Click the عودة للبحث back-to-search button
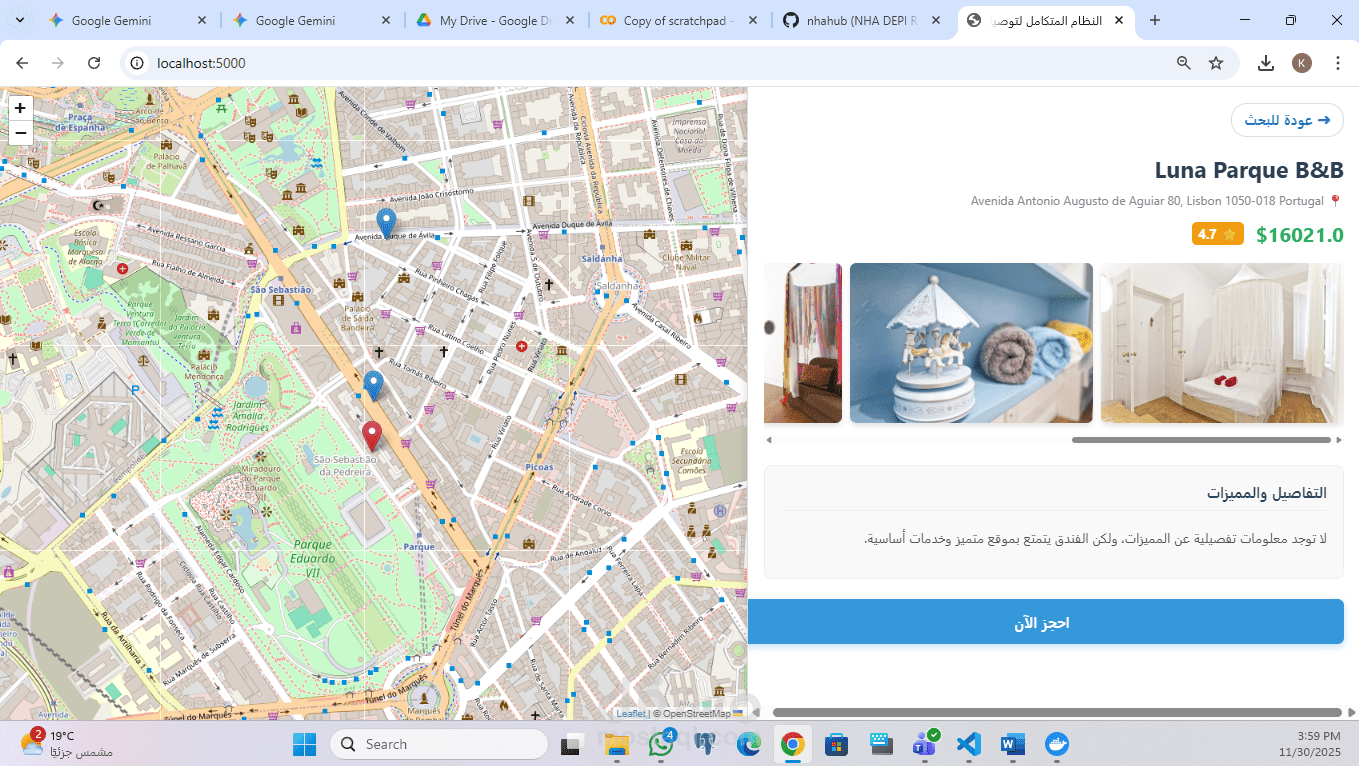Screen dimensions: 1359x766 click(x=1287, y=120)
